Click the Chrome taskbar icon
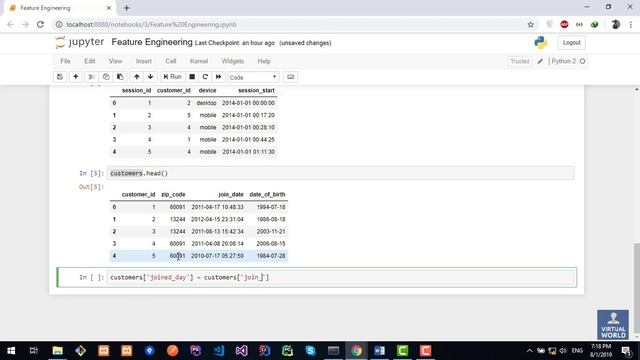This screenshot has height=360, width=640. click(356, 351)
